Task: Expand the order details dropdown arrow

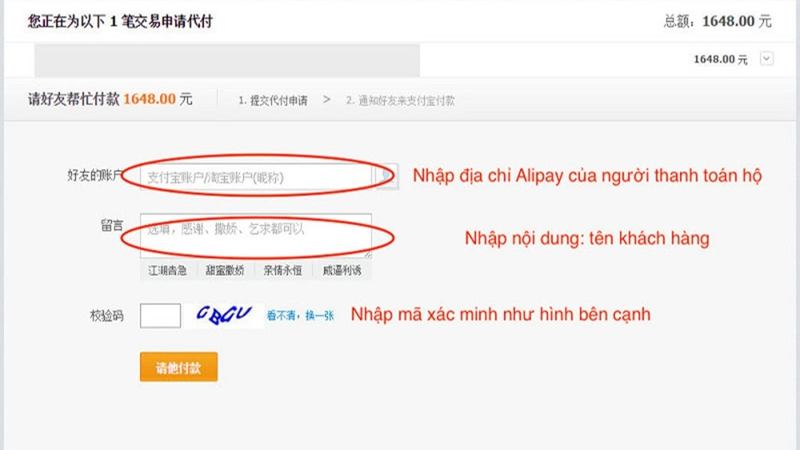Action: click(x=767, y=59)
